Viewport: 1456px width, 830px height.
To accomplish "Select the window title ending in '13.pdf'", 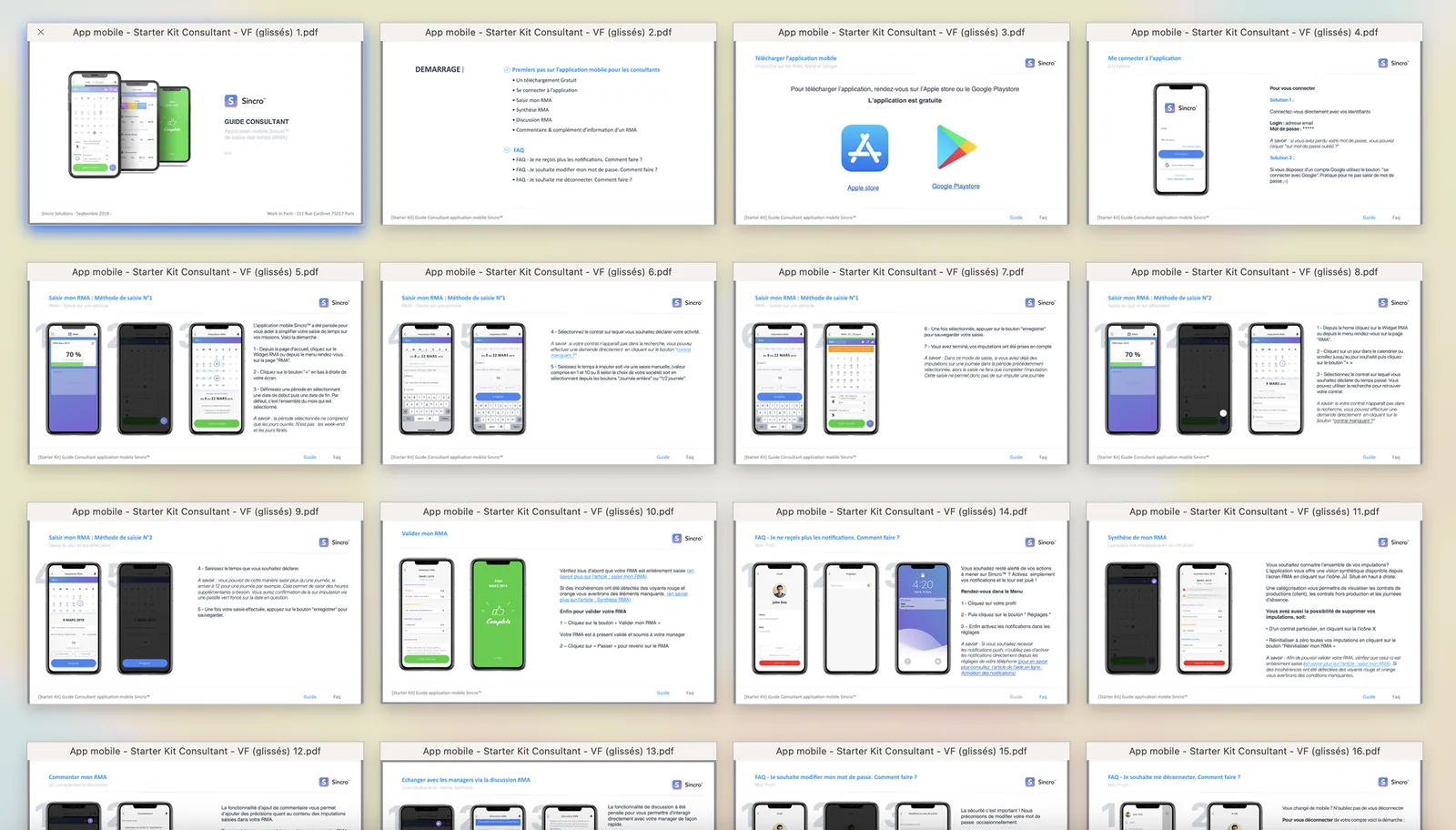I will point(548,752).
